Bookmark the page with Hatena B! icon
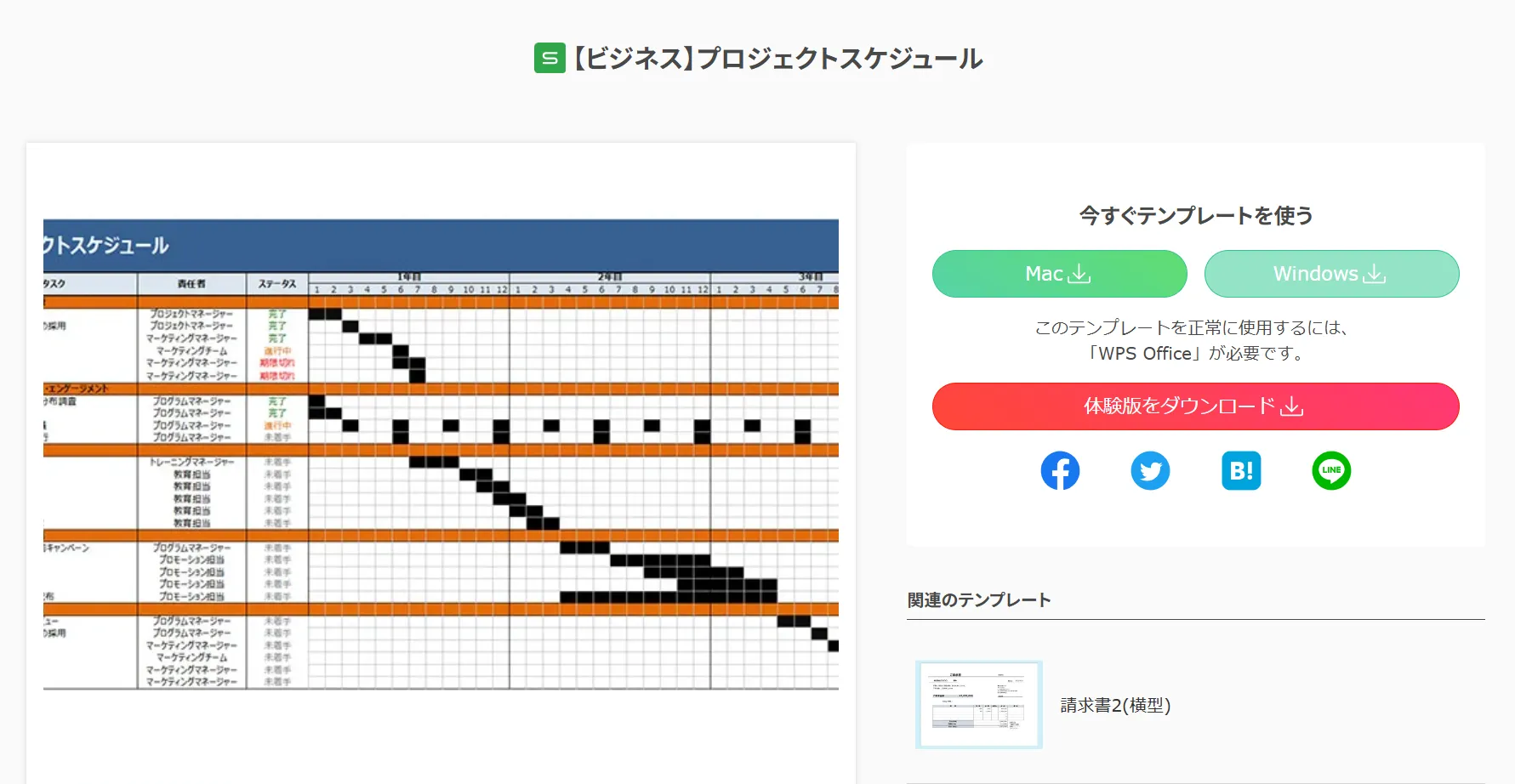This screenshot has width=1515, height=784. (x=1241, y=470)
